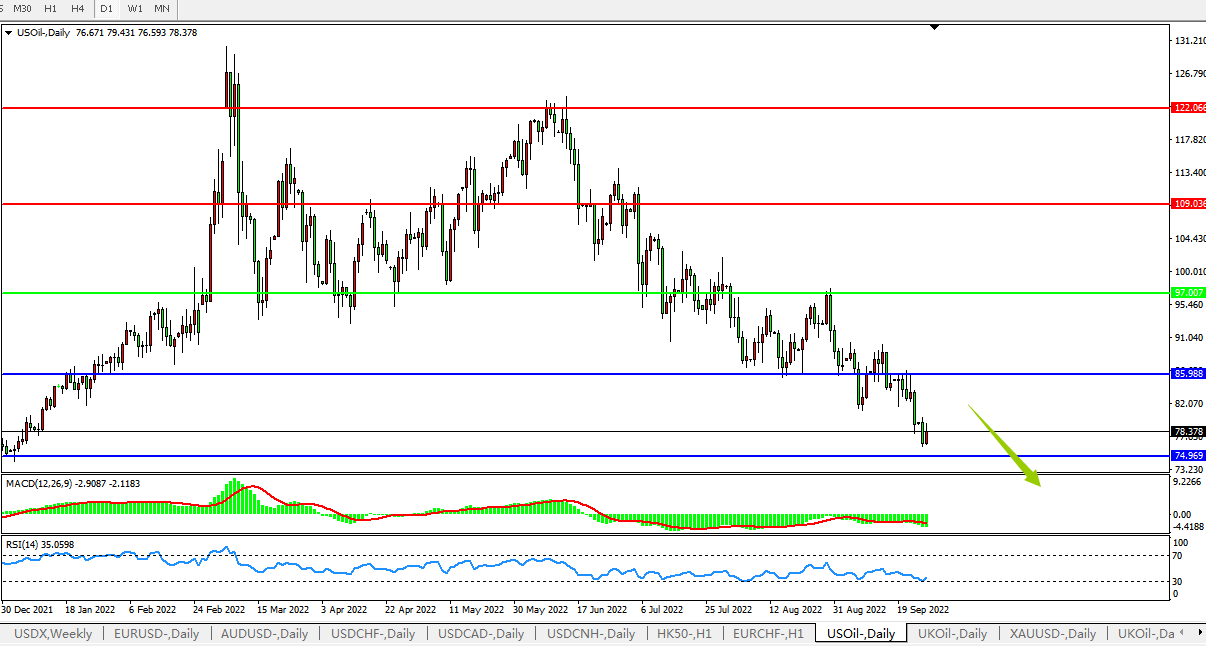This screenshot has height=646, width=1206.
Task: Switch to the XAUUSD-,Daily tab
Action: [x=1052, y=633]
